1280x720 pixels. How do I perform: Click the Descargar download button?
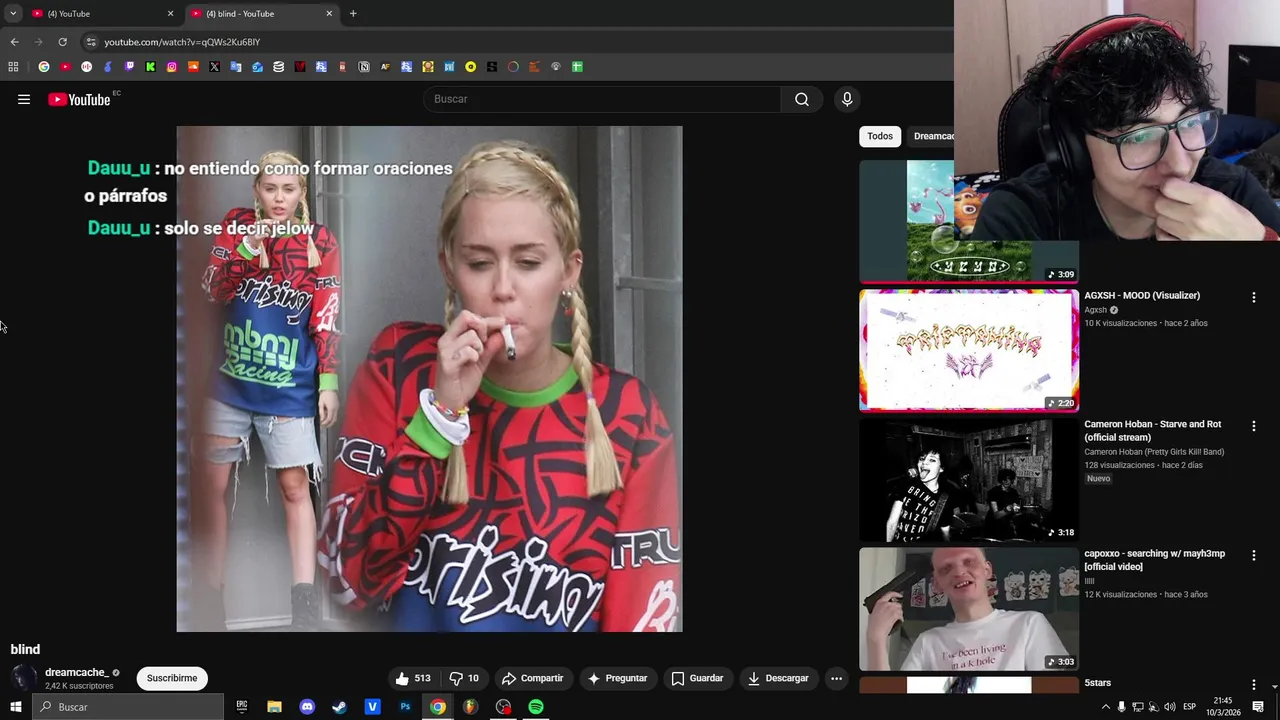click(779, 678)
